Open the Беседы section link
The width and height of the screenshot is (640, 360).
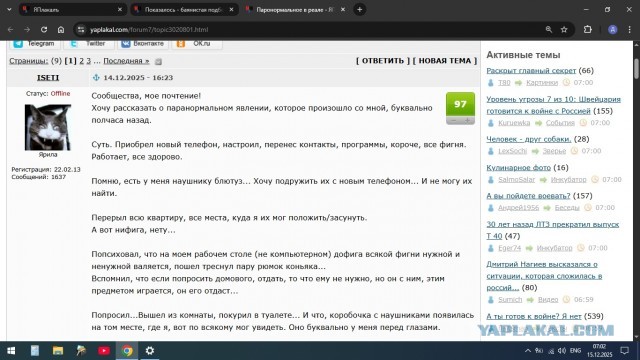point(567,208)
